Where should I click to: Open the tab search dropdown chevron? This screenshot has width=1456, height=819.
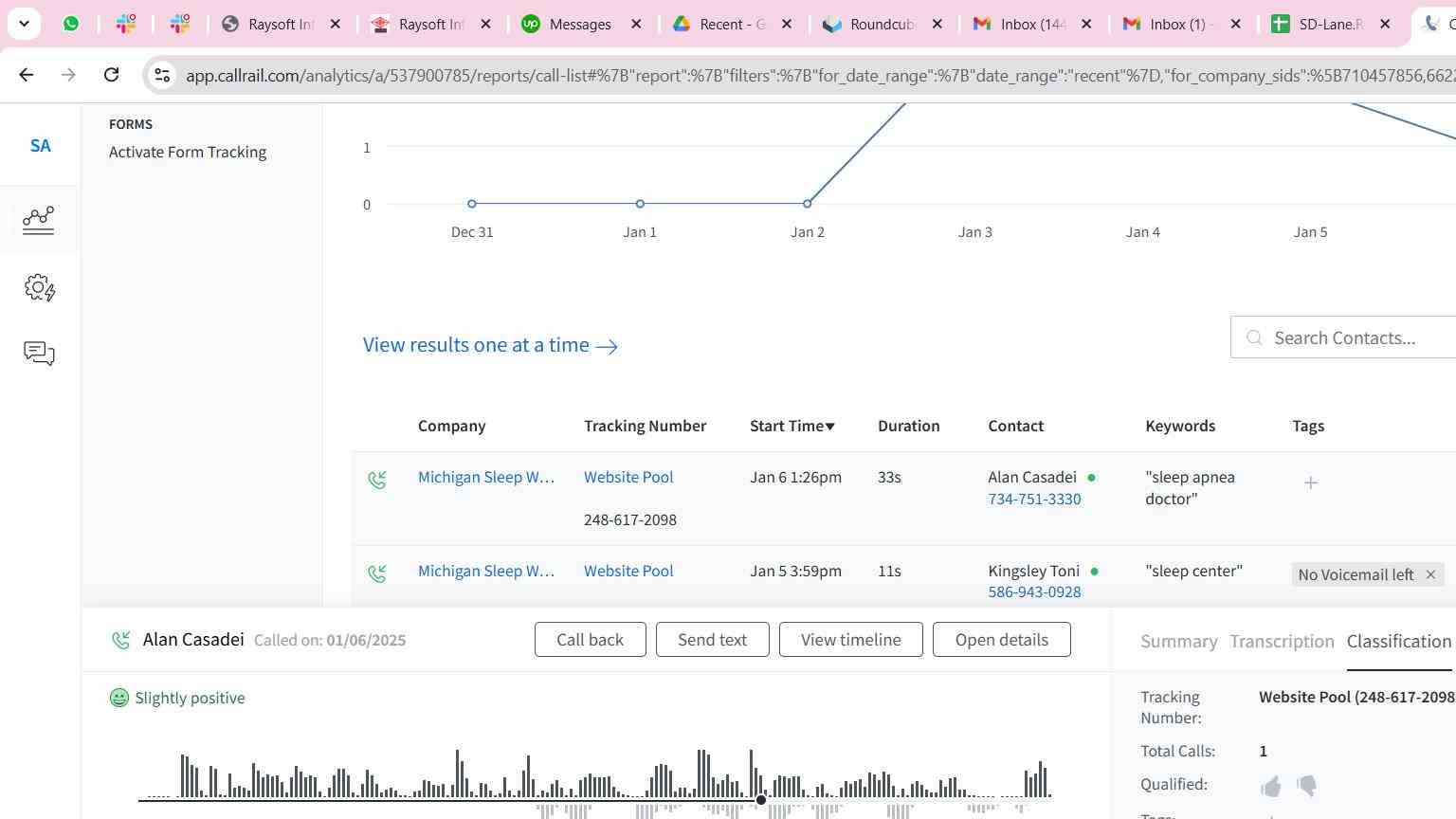24,24
